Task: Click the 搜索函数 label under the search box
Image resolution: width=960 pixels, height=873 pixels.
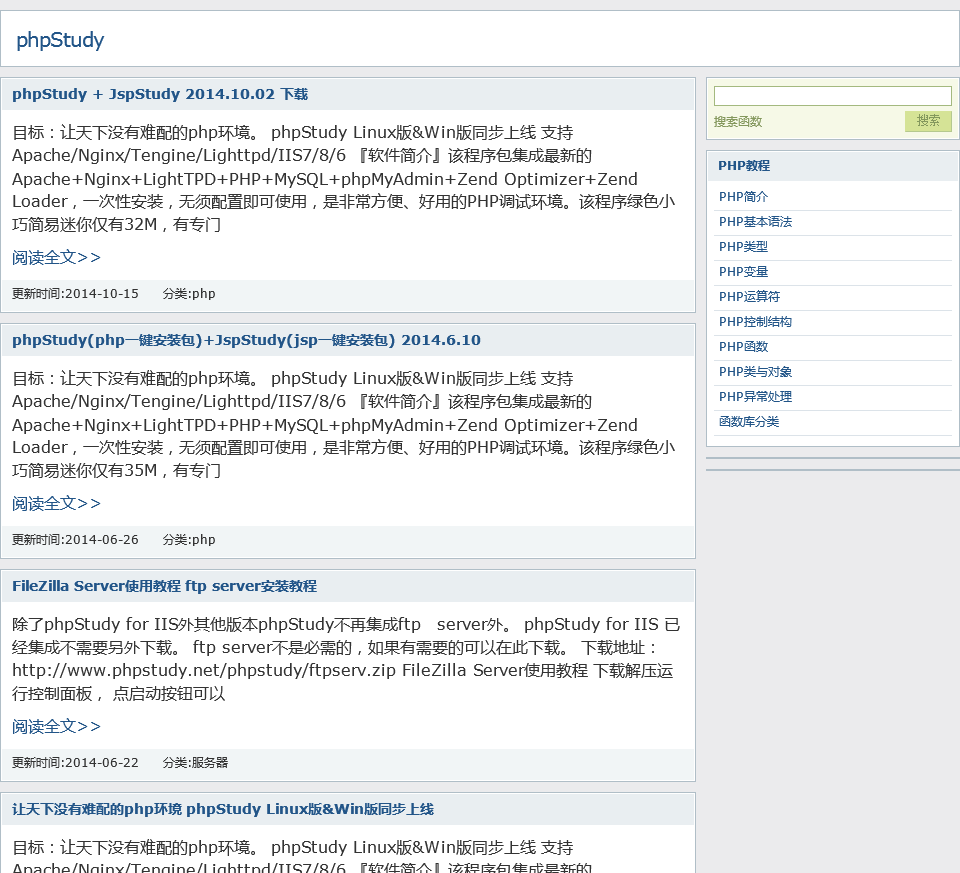Action: click(x=738, y=122)
